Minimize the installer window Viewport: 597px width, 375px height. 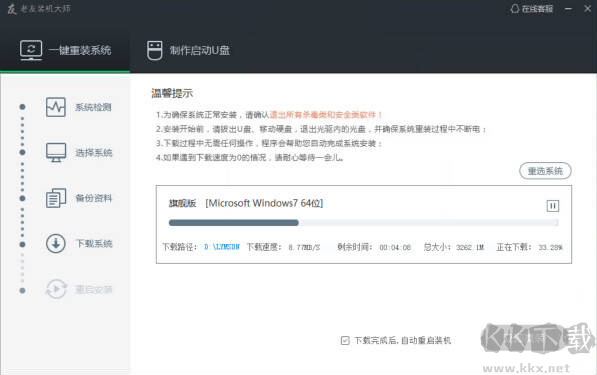click(568, 9)
